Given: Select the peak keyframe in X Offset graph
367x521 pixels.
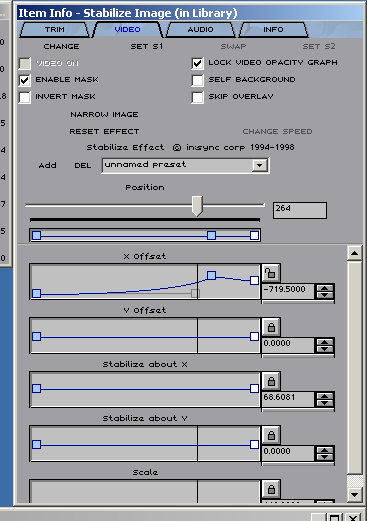Looking at the screenshot, I should (x=211, y=275).
